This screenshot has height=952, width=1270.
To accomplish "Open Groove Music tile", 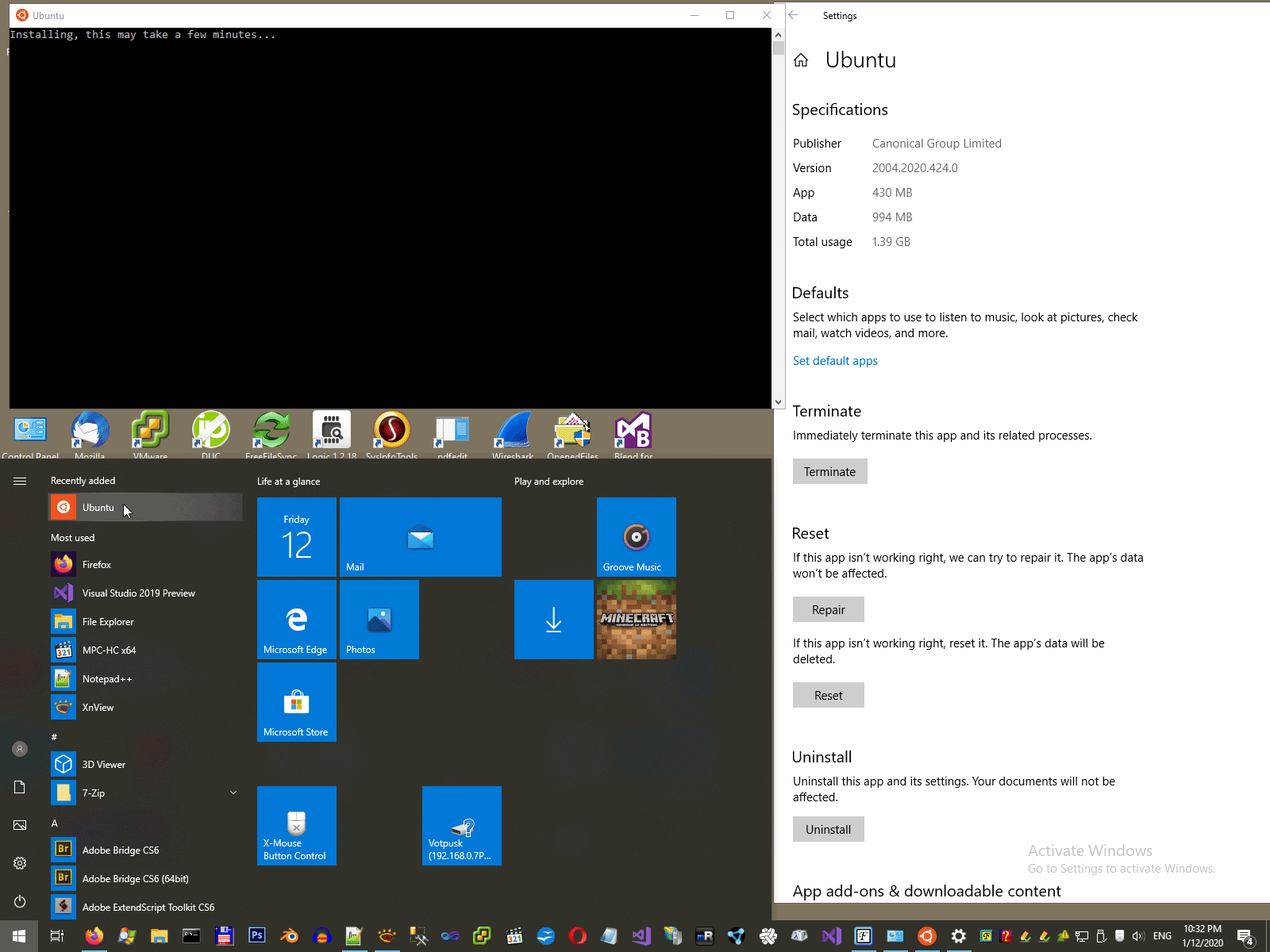I will pyautogui.click(x=637, y=537).
